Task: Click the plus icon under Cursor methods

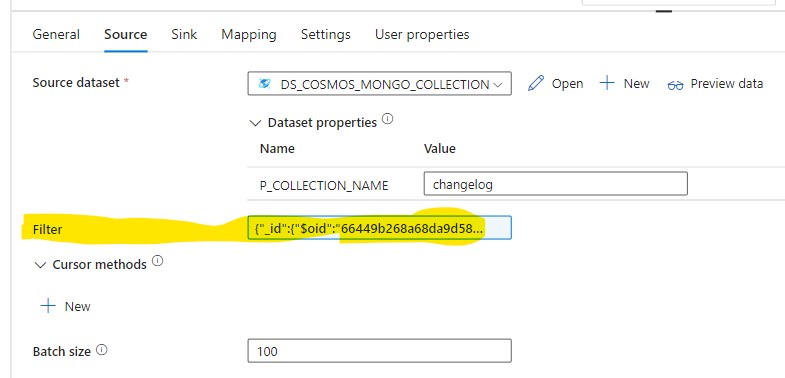Action: pos(48,306)
